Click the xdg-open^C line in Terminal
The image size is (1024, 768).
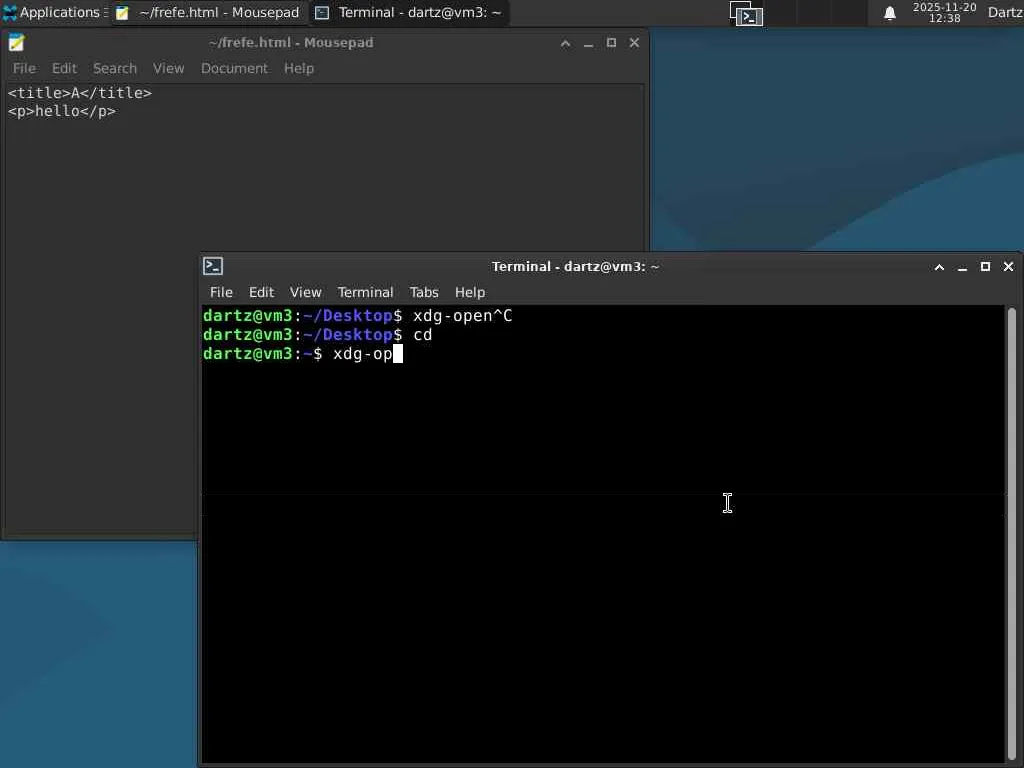[357, 316]
